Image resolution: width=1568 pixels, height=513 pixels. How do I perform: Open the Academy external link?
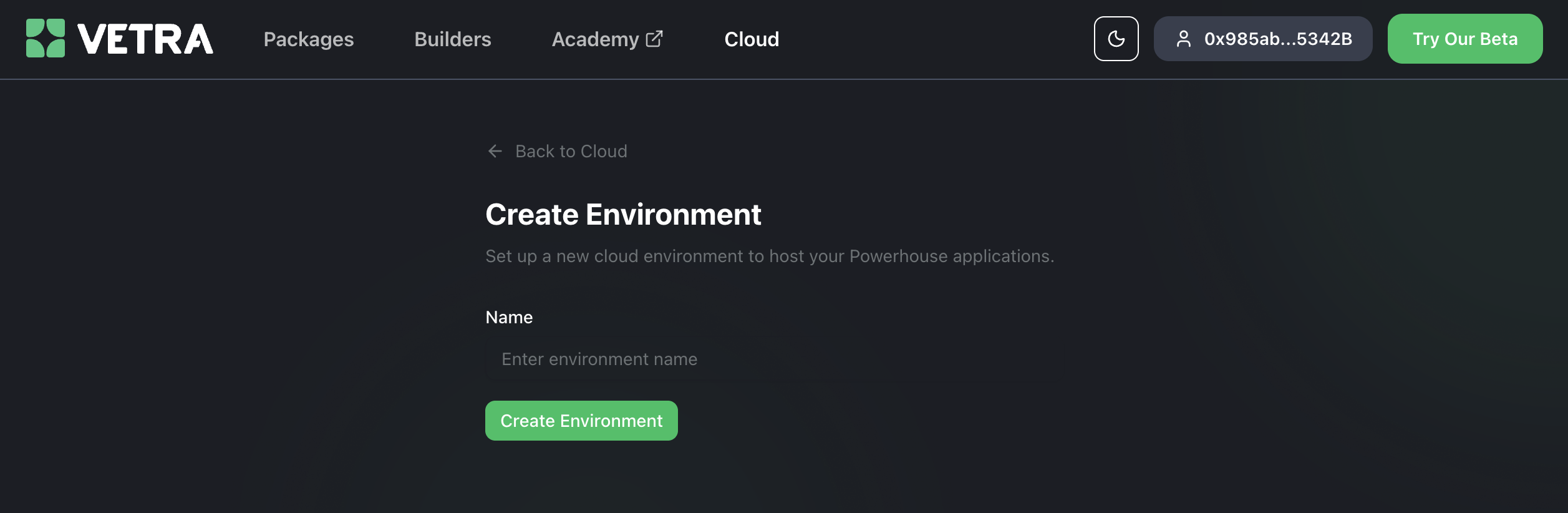607,39
